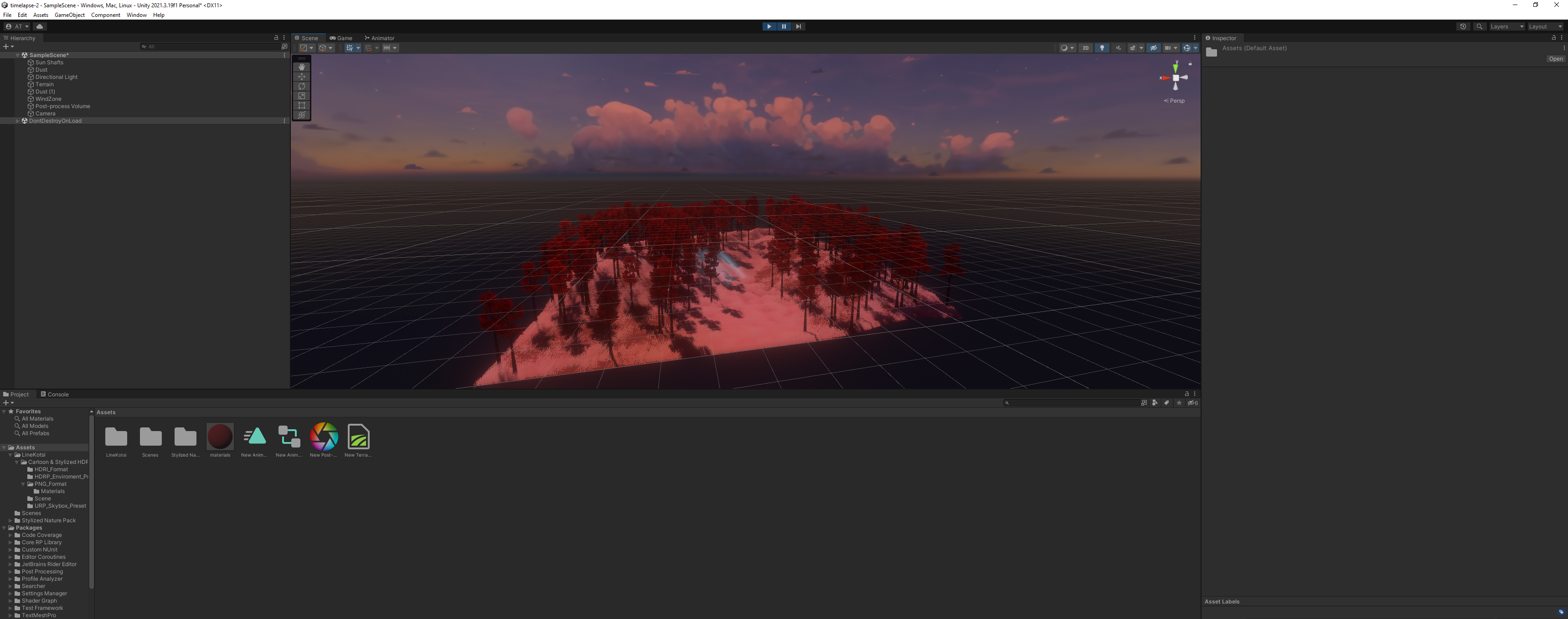Click the search icon in the Project window
Viewport: 1568px width, 619px height.
coord(1007,402)
